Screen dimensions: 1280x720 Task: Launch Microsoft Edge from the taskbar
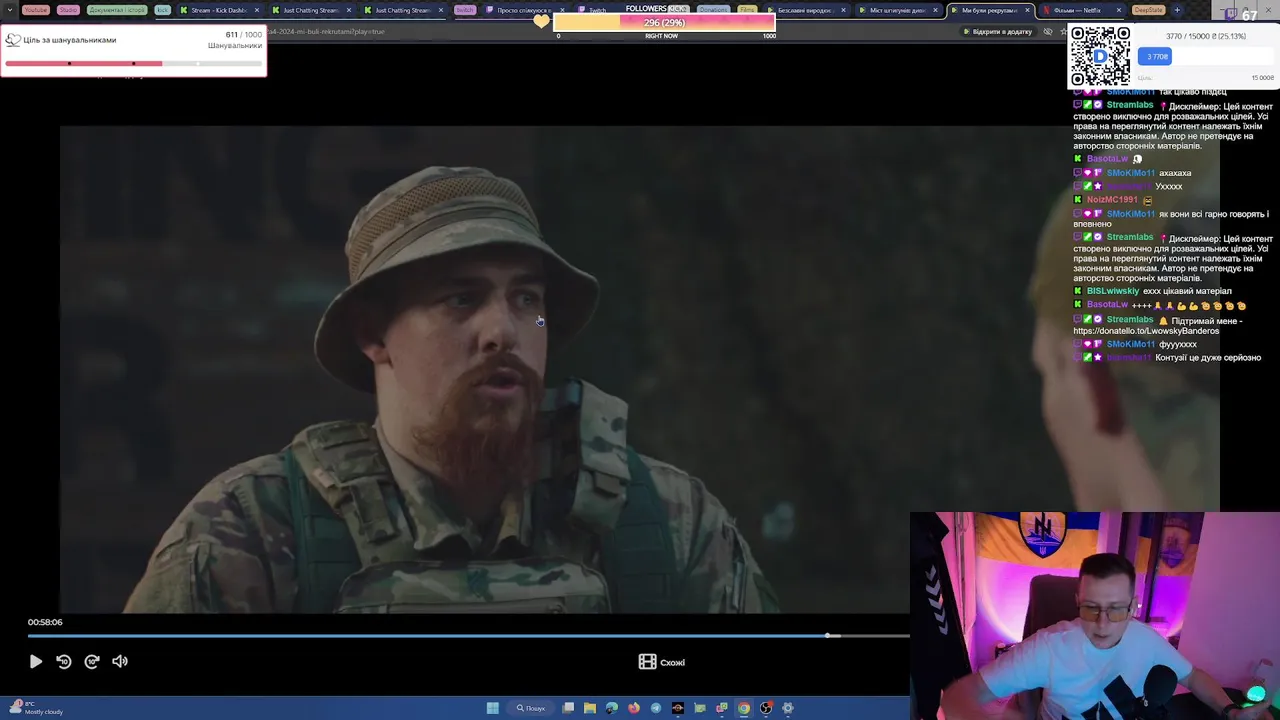click(612, 708)
